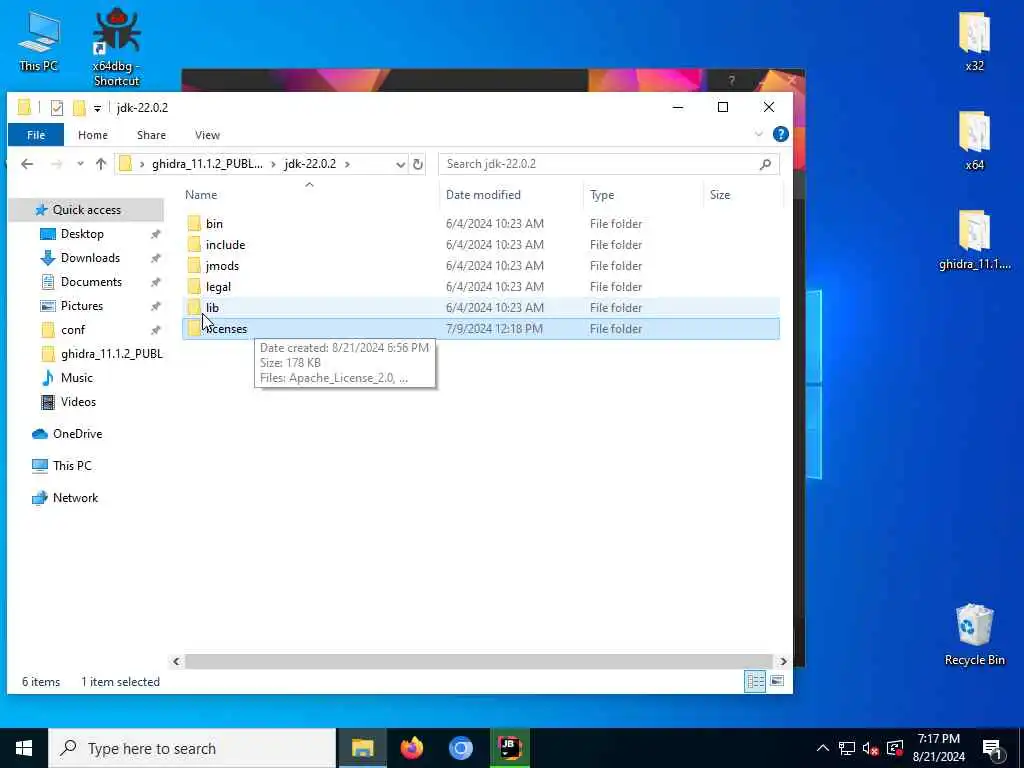Click the Properties checkmark quick access icon
This screenshot has width=1024, height=768.
(57, 108)
